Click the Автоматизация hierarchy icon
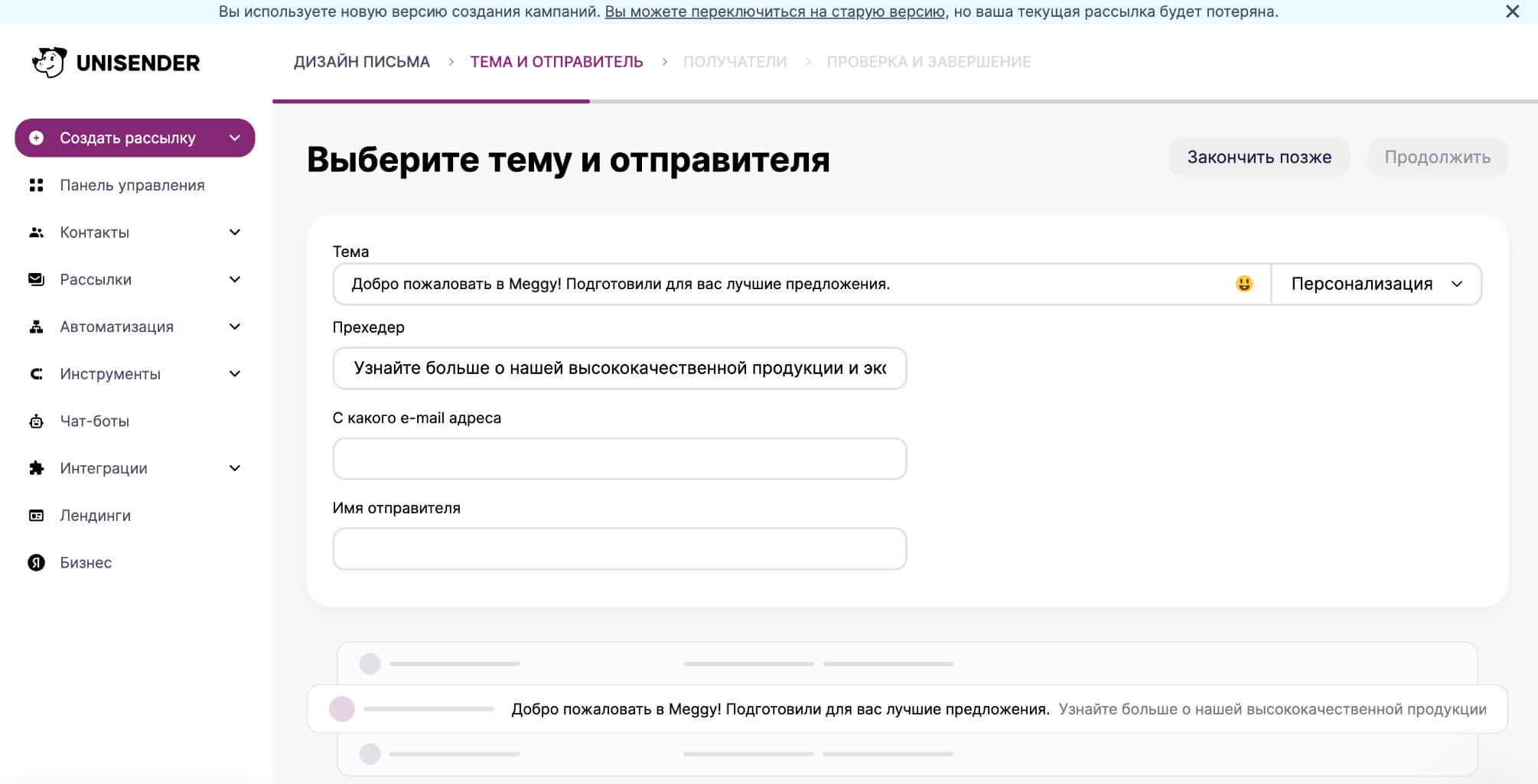The image size is (1538, 784). coord(36,327)
